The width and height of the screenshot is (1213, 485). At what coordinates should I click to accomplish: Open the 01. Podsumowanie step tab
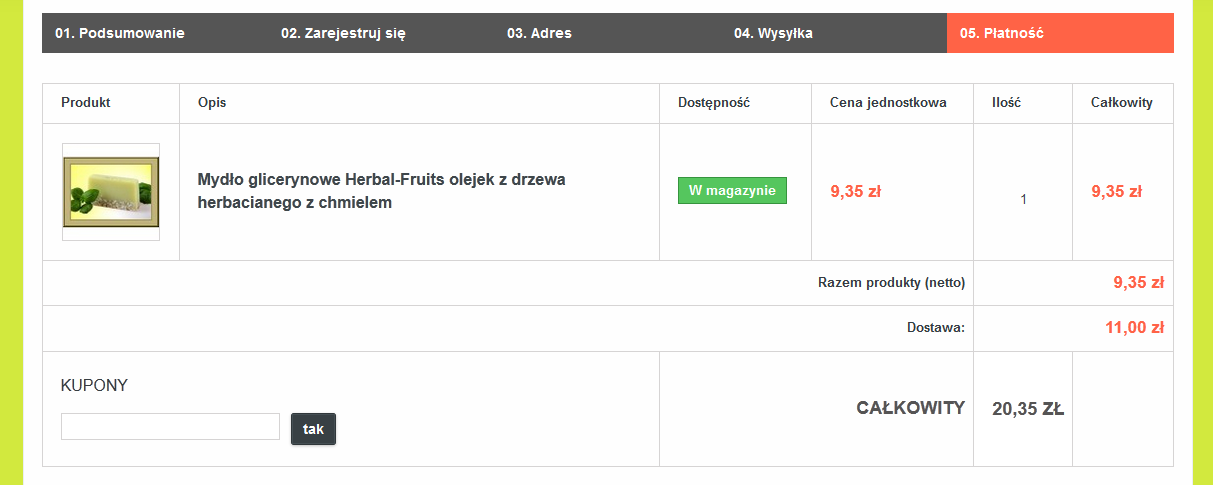[120, 33]
